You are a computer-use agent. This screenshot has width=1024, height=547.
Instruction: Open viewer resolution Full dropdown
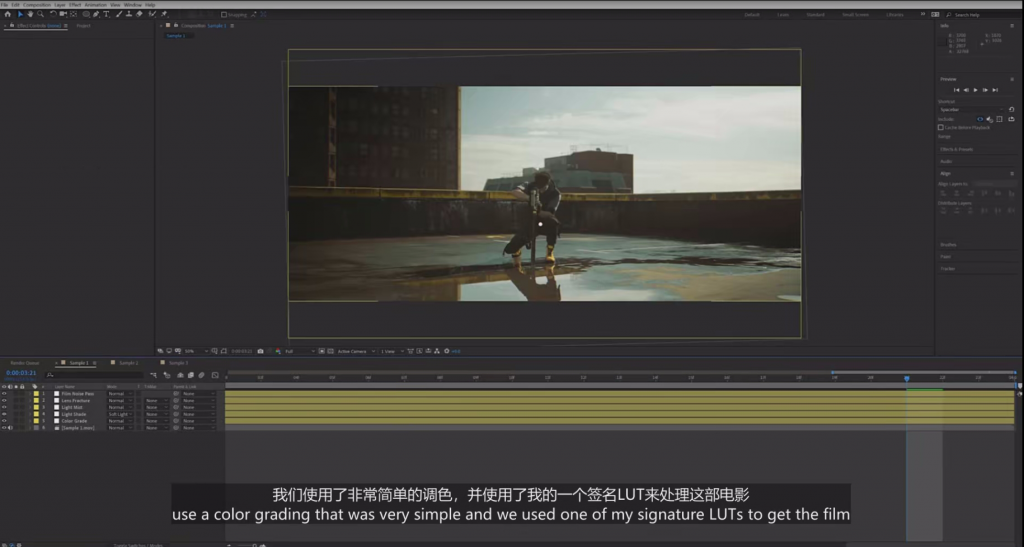coord(299,351)
